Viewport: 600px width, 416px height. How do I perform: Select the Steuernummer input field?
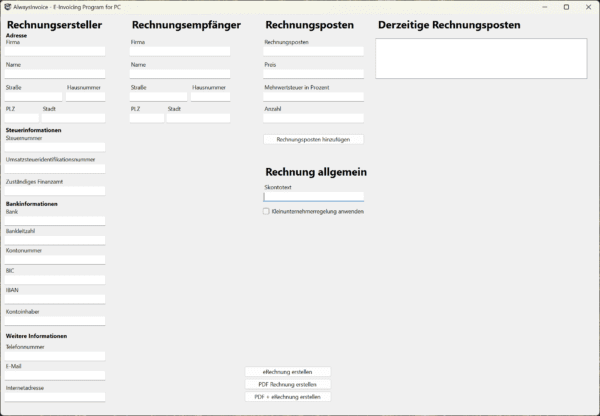click(55, 147)
